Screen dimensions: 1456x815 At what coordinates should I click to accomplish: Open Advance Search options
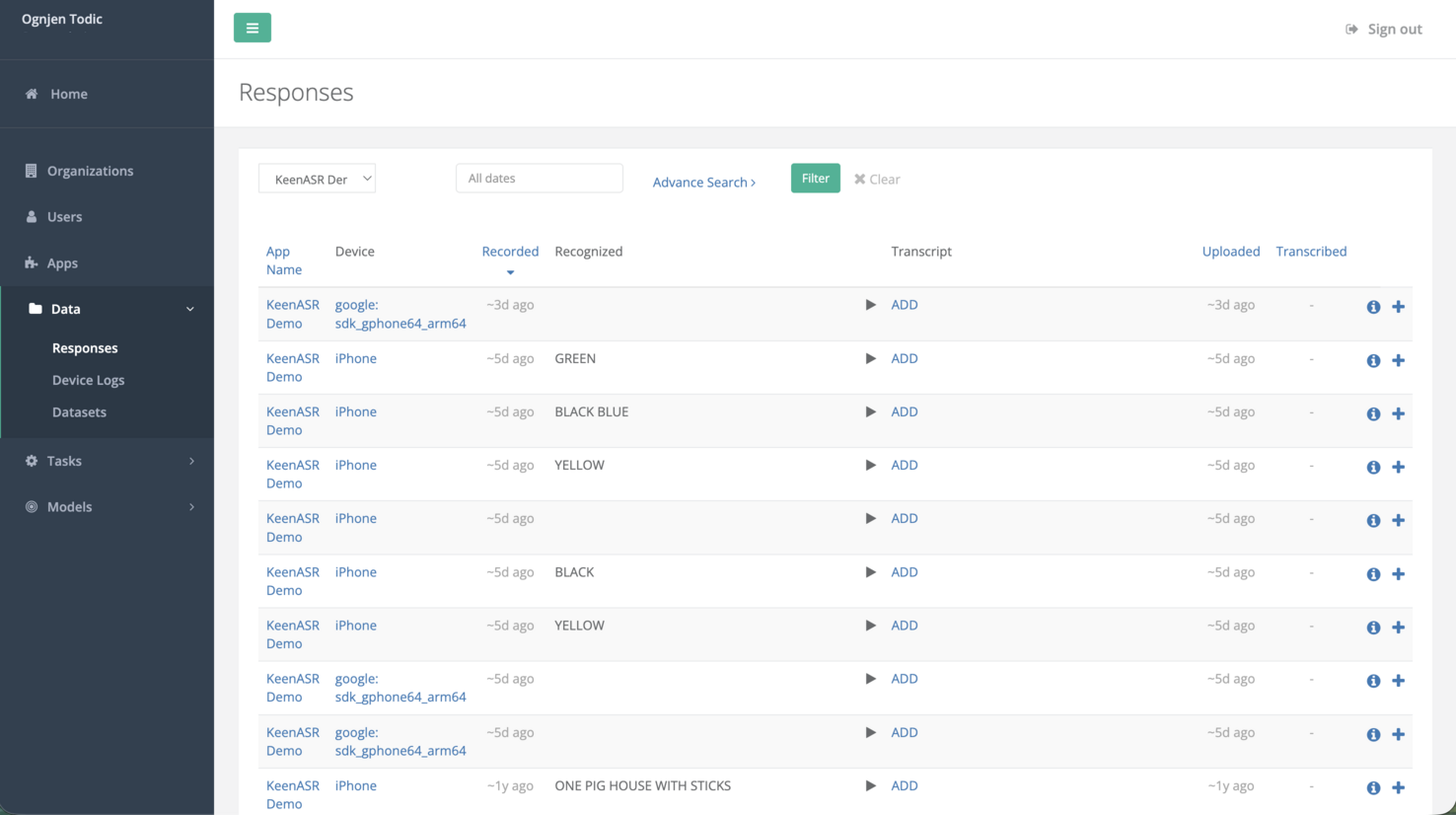point(703,182)
